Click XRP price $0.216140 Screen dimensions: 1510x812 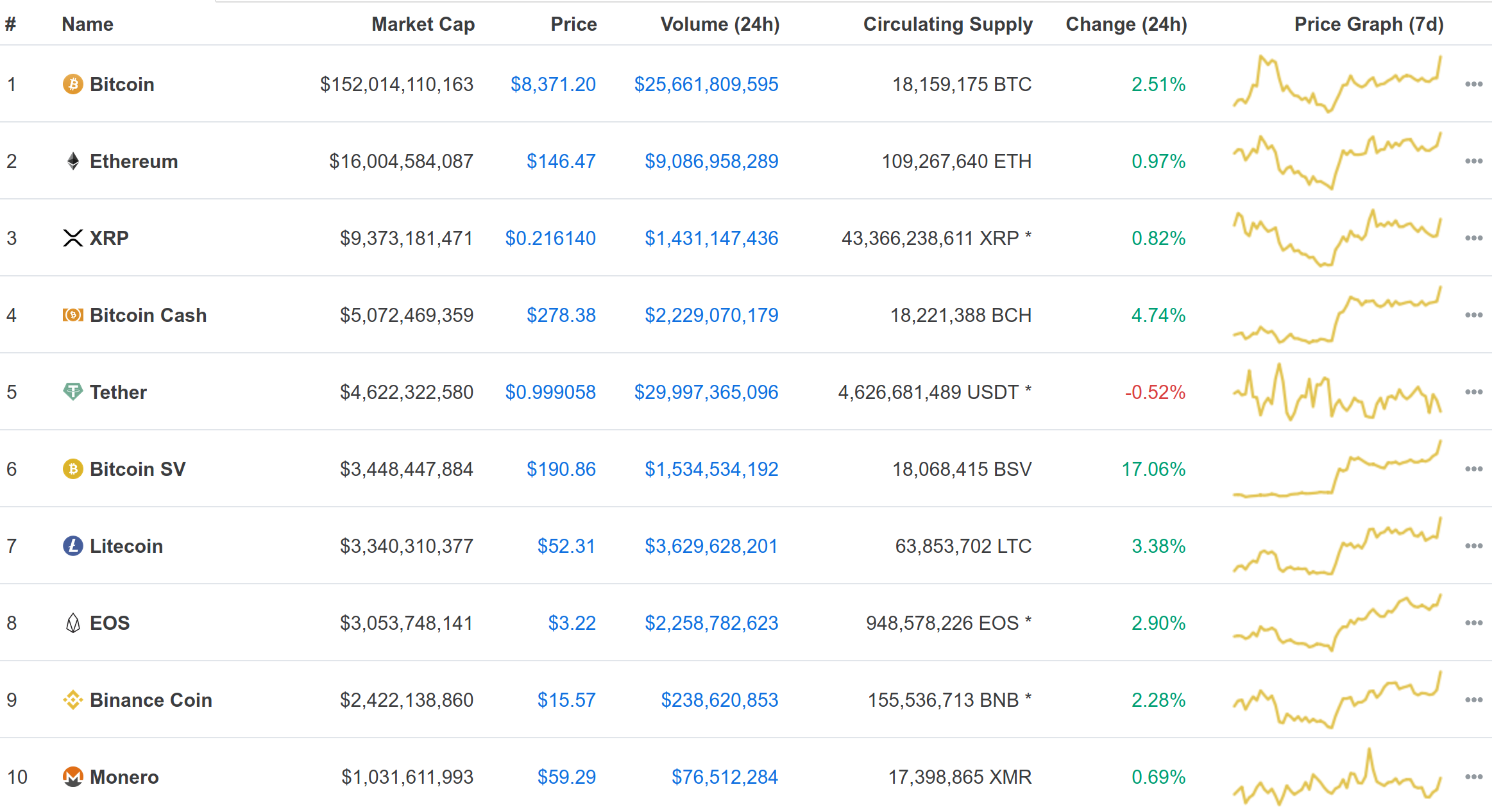(x=550, y=238)
